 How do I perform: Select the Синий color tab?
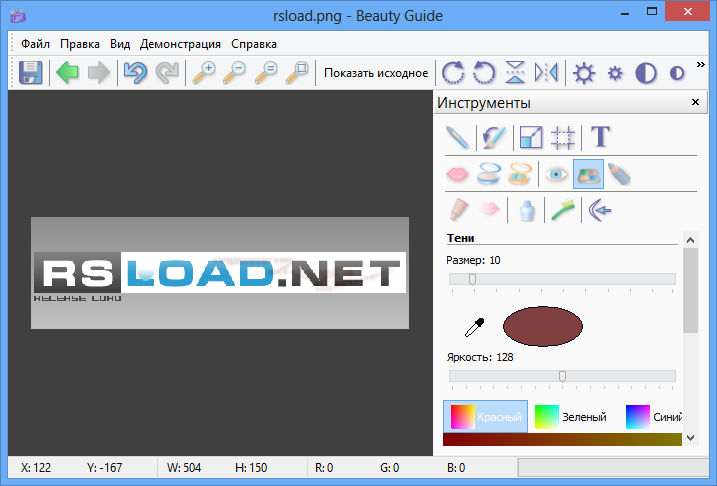[x=654, y=417]
